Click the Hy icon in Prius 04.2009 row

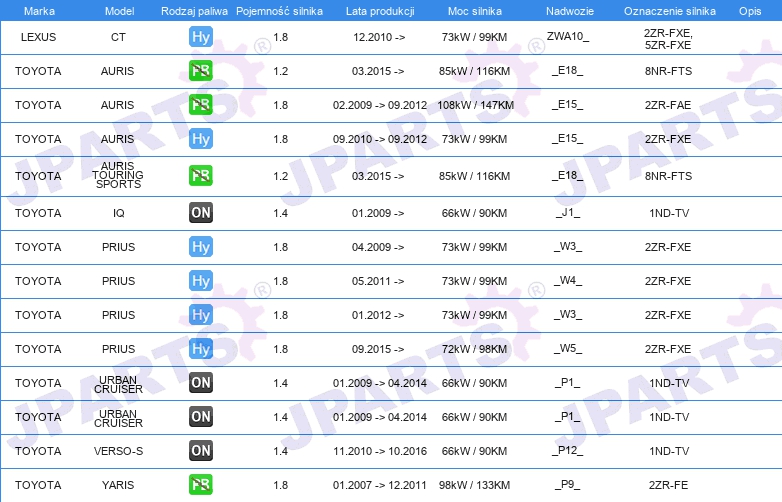(201, 247)
